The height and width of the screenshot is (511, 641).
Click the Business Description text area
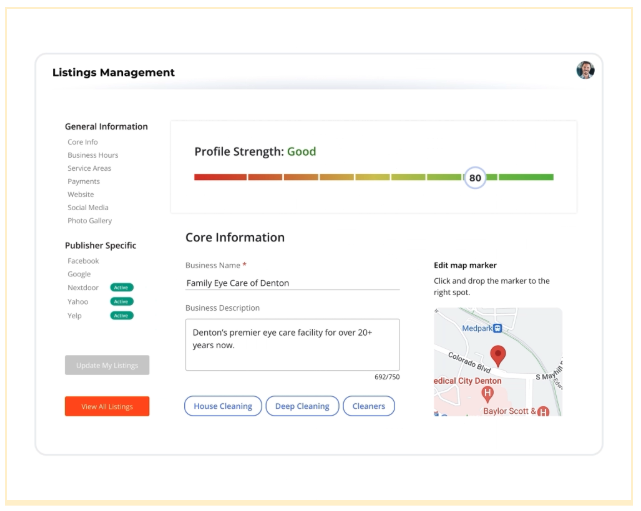click(292, 345)
